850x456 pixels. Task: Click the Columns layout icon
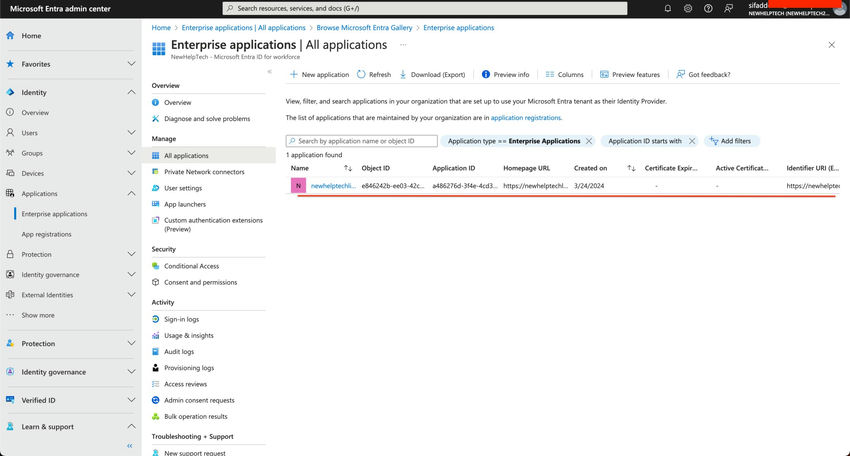[x=550, y=74]
